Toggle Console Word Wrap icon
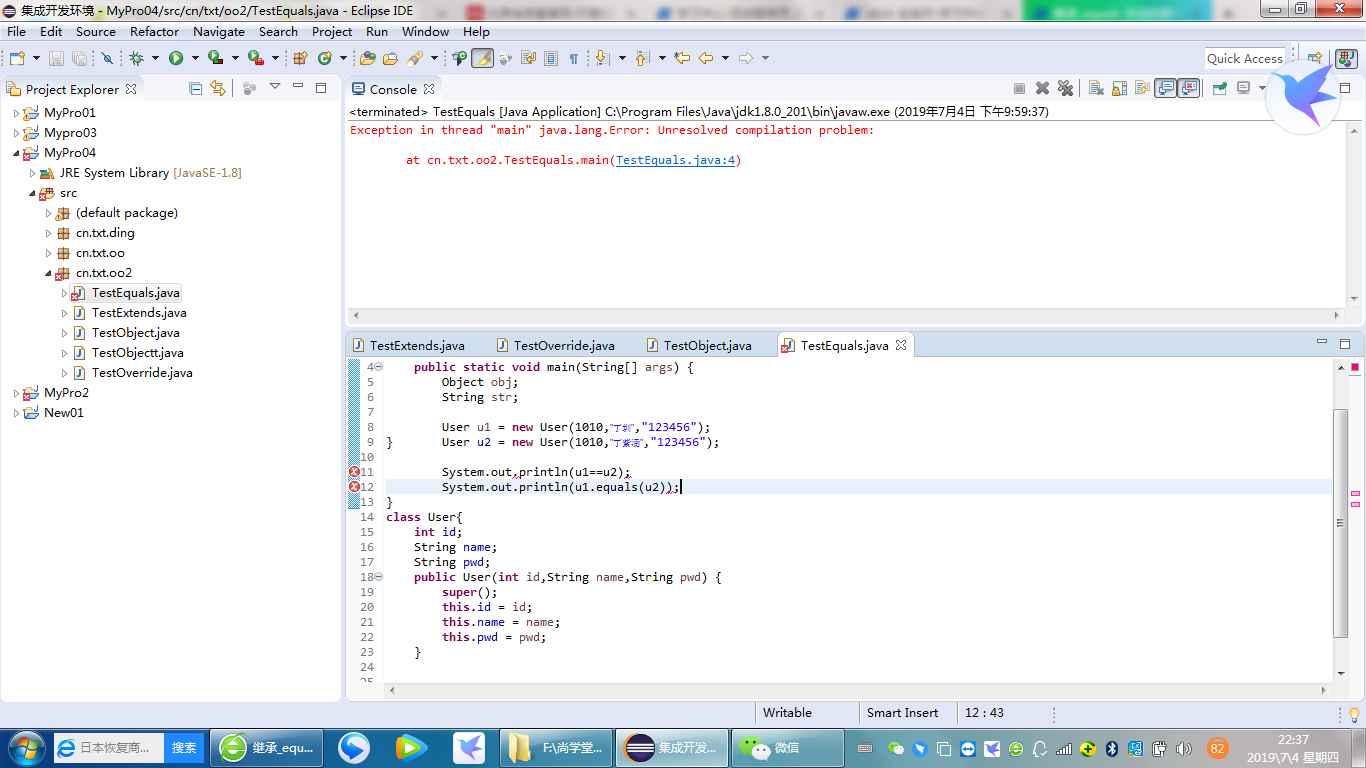 tap(1142, 88)
